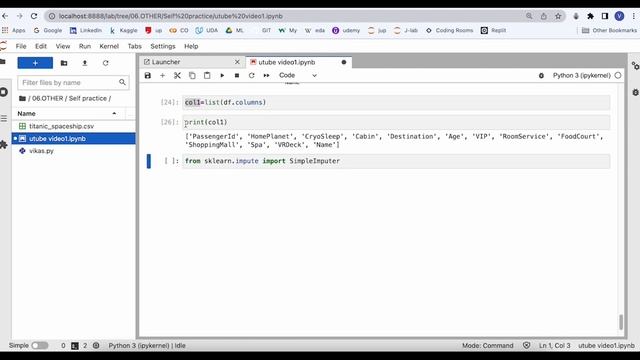Viewport: 640px width, 360px height.
Task: Go back in the browser
Action: tap(5, 16)
